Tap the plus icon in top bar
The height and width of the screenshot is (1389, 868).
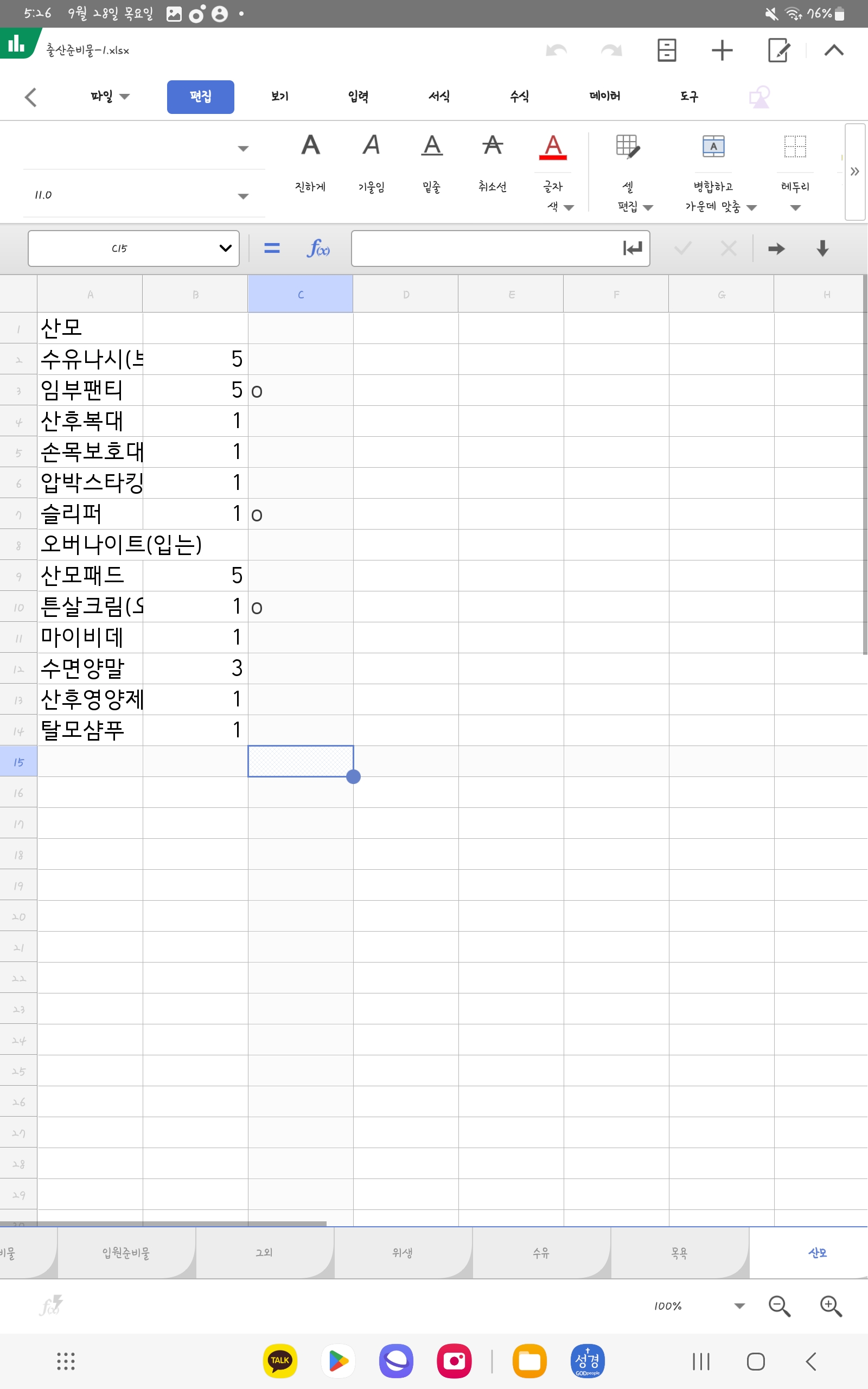722,50
